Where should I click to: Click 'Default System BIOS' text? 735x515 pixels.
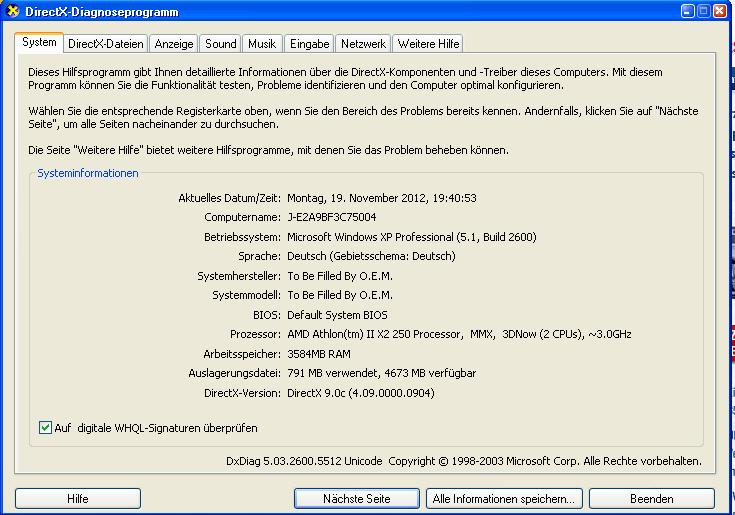pyautogui.click(x=337, y=315)
